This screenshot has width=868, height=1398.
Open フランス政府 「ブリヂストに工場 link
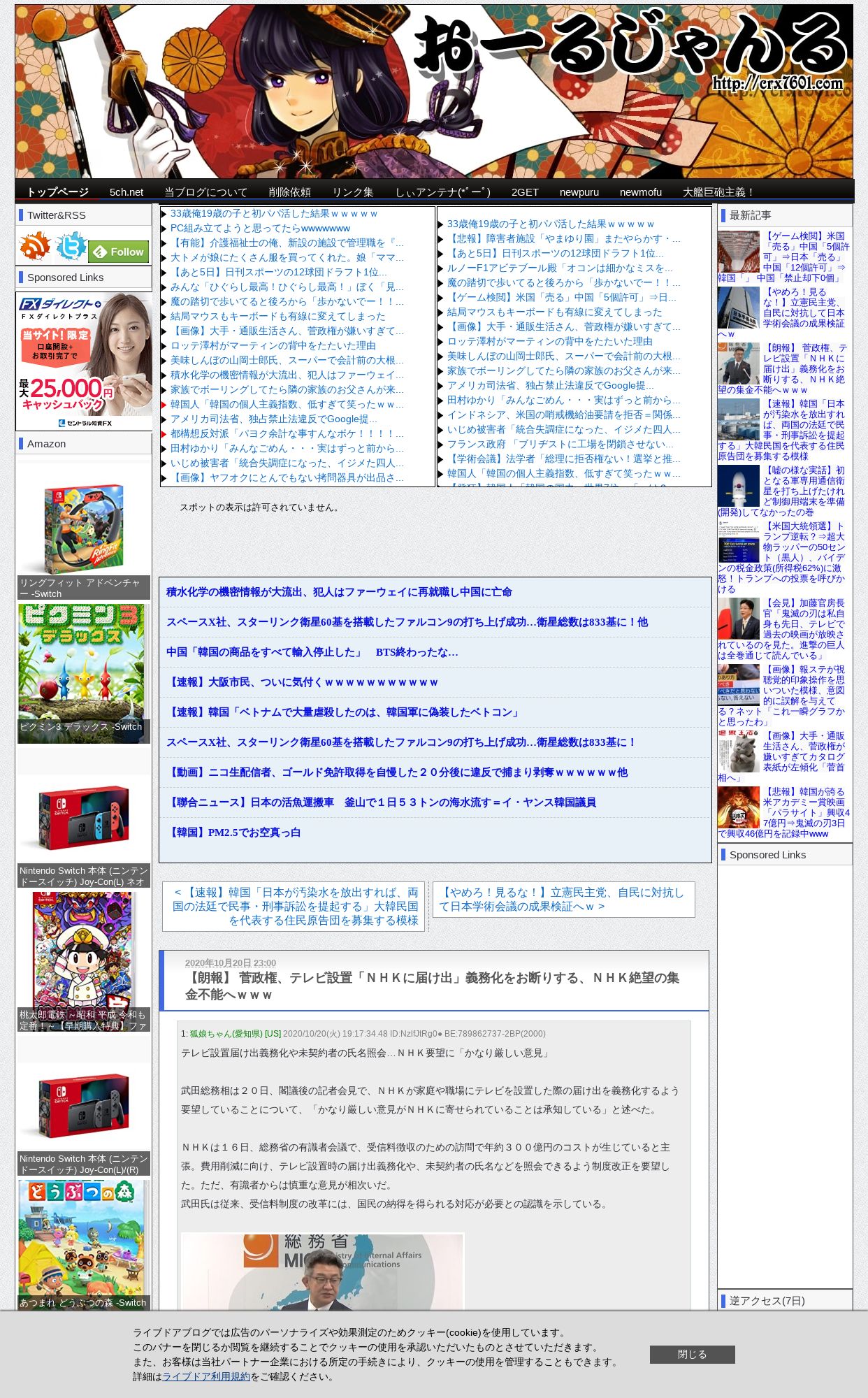560,444
